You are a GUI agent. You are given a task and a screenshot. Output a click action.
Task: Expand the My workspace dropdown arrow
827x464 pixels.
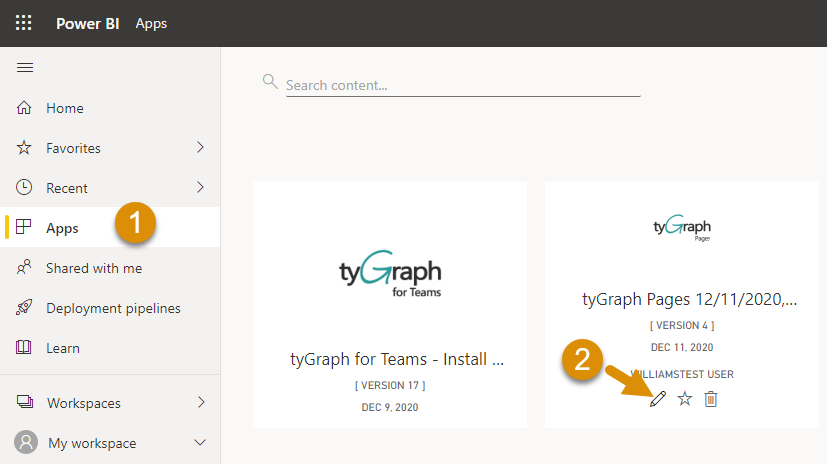click(x=200, y=442)
